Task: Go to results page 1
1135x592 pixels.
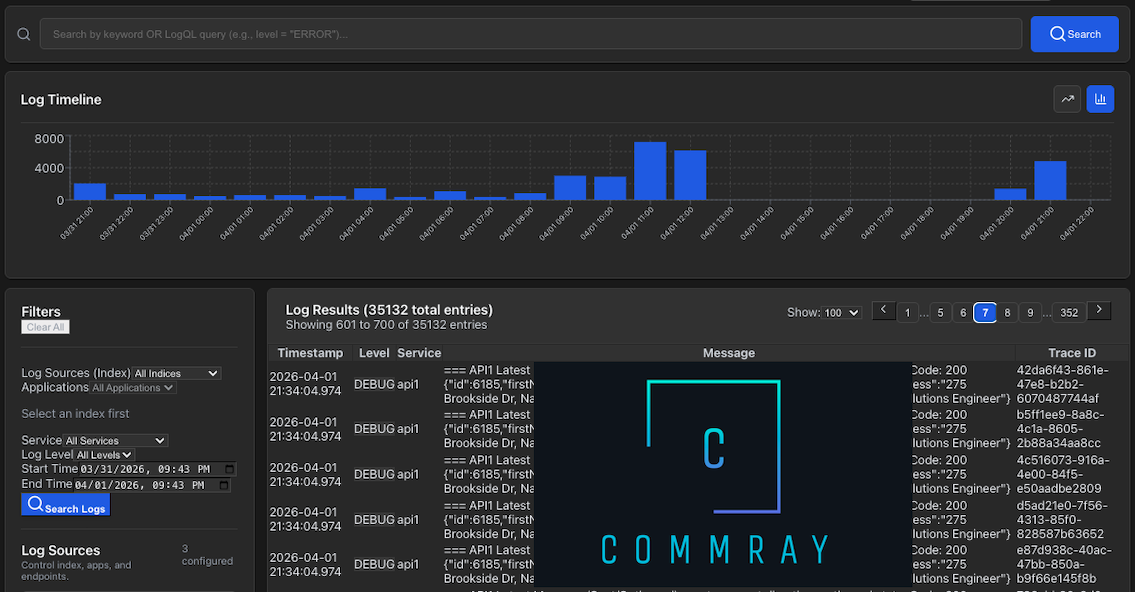Action: 907,313
